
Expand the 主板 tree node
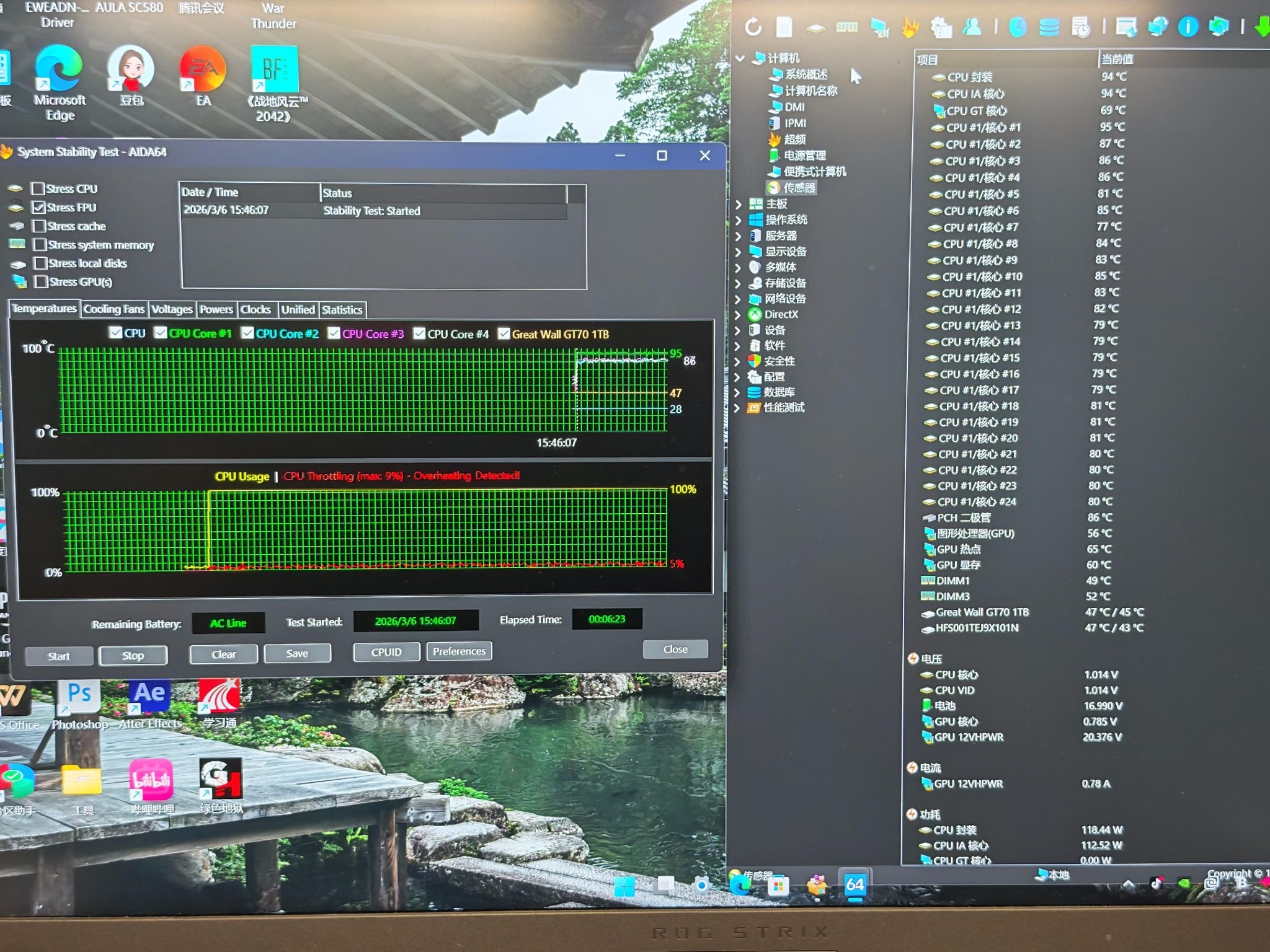(x=738, y=204)
